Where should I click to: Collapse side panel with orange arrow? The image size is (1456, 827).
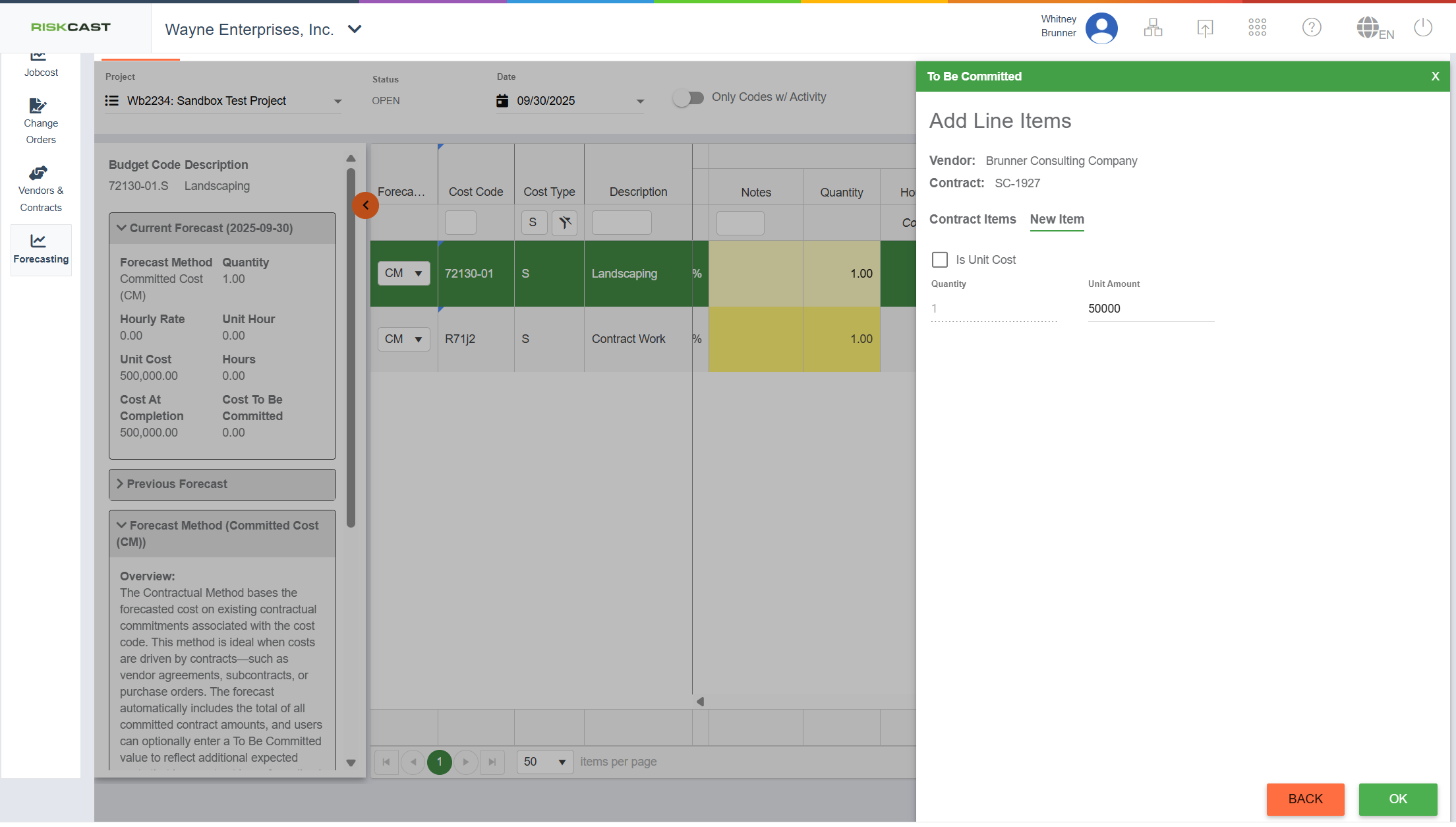coord(365,205)
